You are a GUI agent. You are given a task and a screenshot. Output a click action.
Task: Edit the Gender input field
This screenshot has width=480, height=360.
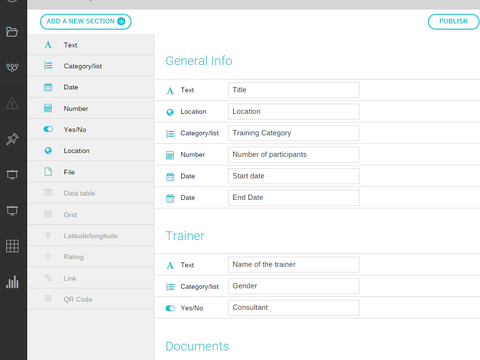[x=294, y=286]
